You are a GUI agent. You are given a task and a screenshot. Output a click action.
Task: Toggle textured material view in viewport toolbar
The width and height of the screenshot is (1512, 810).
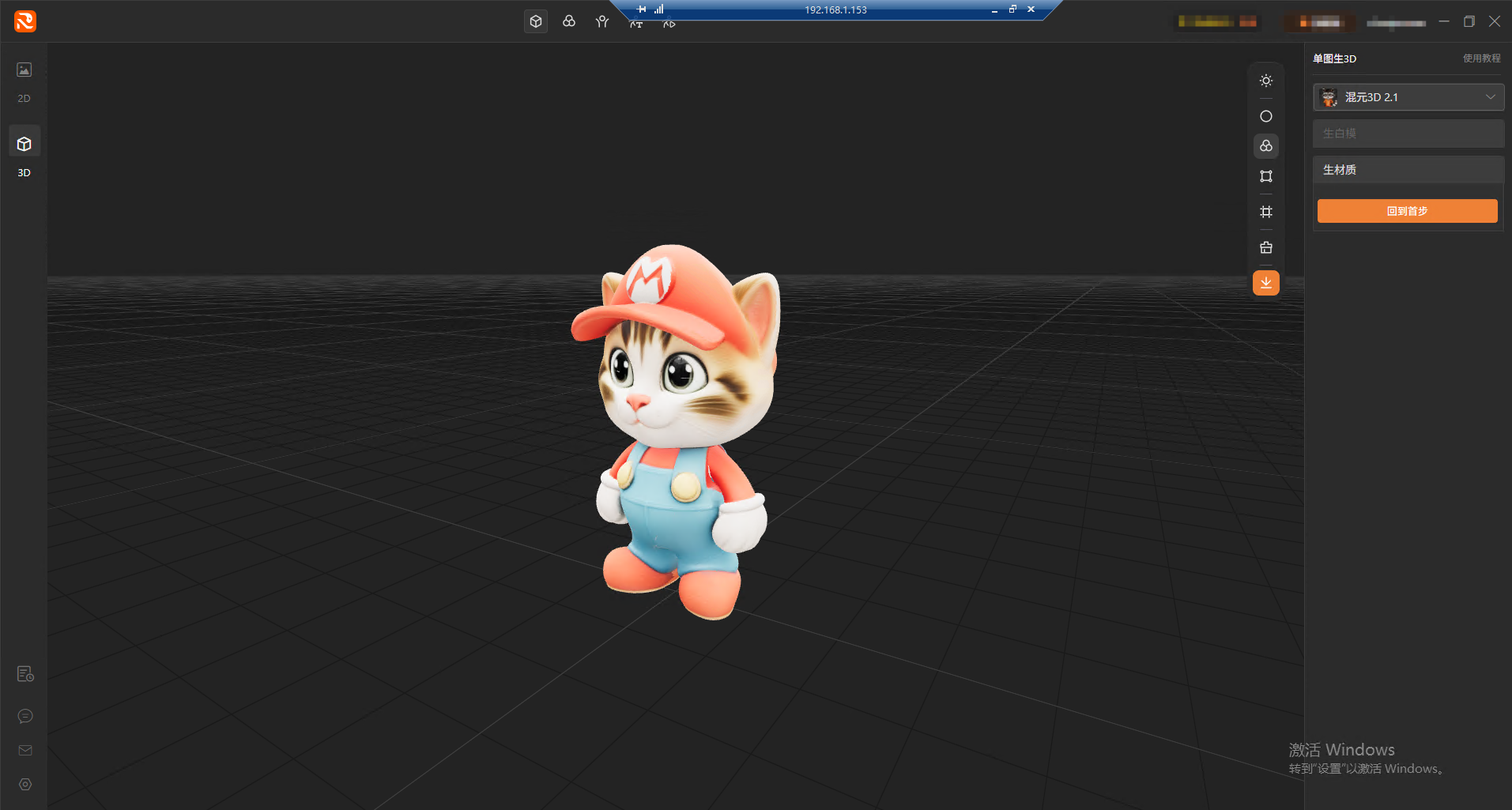pos(1266,146)
